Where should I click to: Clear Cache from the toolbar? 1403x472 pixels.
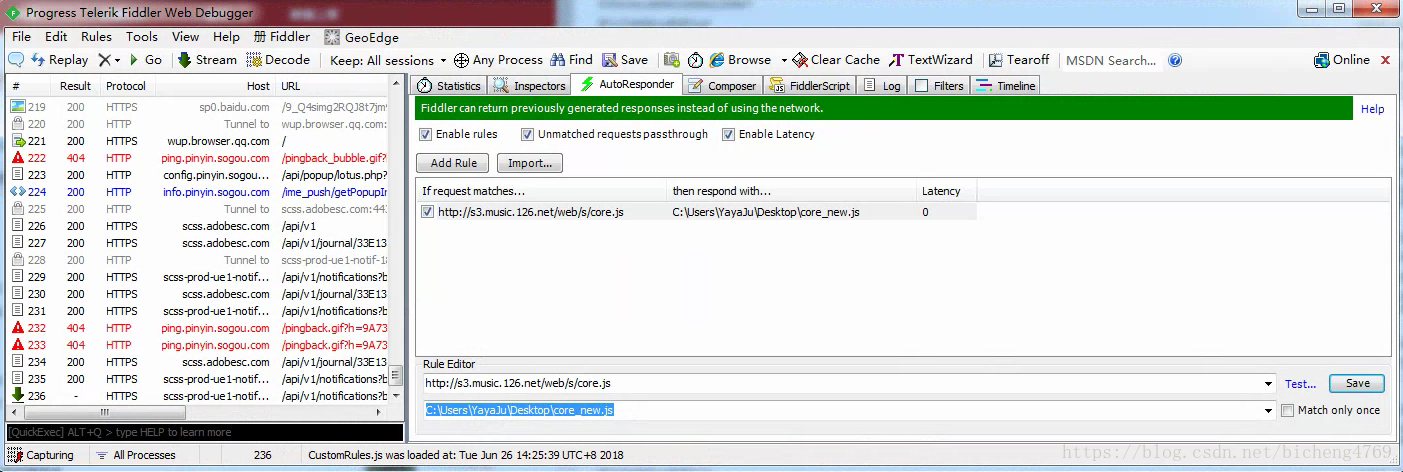[835, 60]
